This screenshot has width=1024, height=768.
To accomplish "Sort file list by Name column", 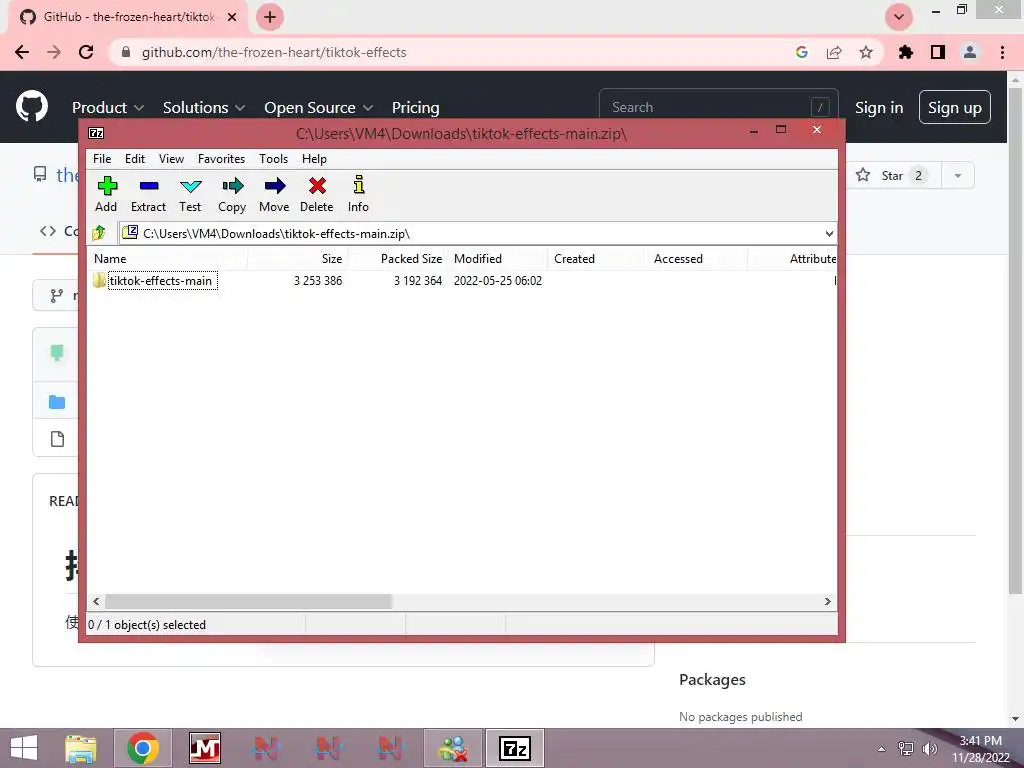I will click(x=167, y=259).
